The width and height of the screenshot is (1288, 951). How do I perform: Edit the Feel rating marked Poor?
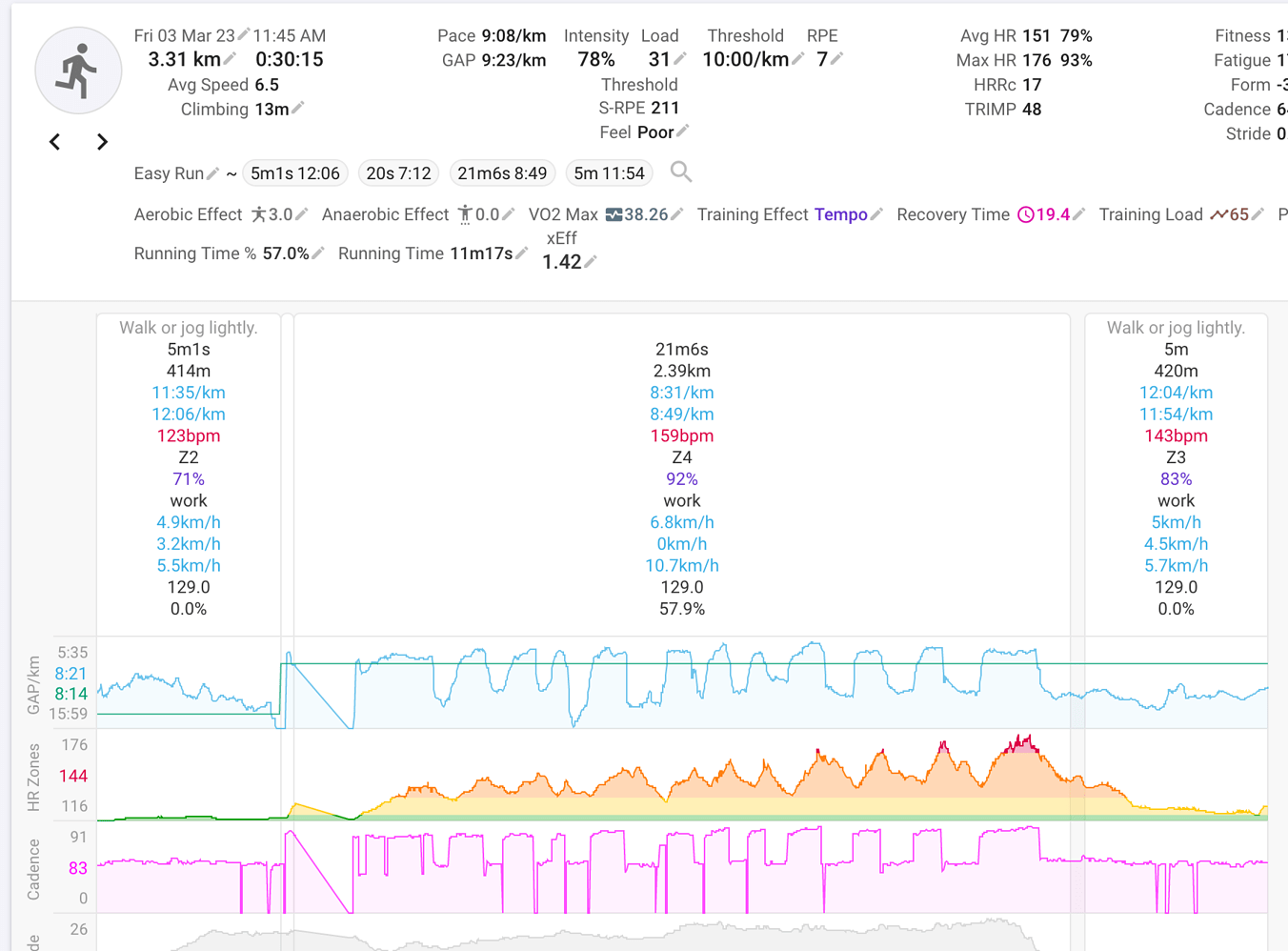coord(680,132)
